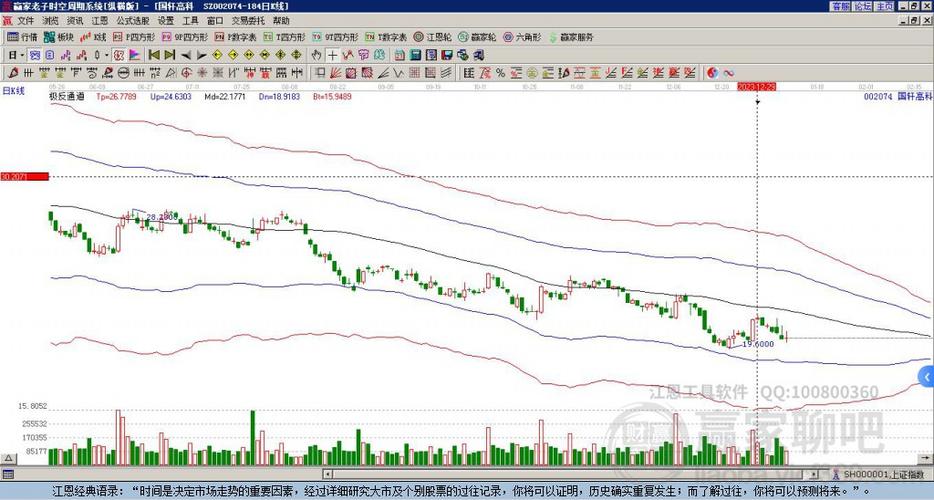934x500 pixels.
Task: Click the scrollbar left arrow at bottom
Action: [x=327, y=474]
